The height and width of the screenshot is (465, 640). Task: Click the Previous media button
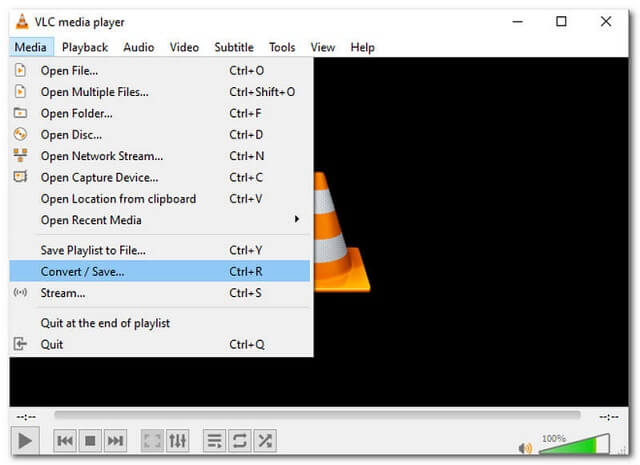65,441
